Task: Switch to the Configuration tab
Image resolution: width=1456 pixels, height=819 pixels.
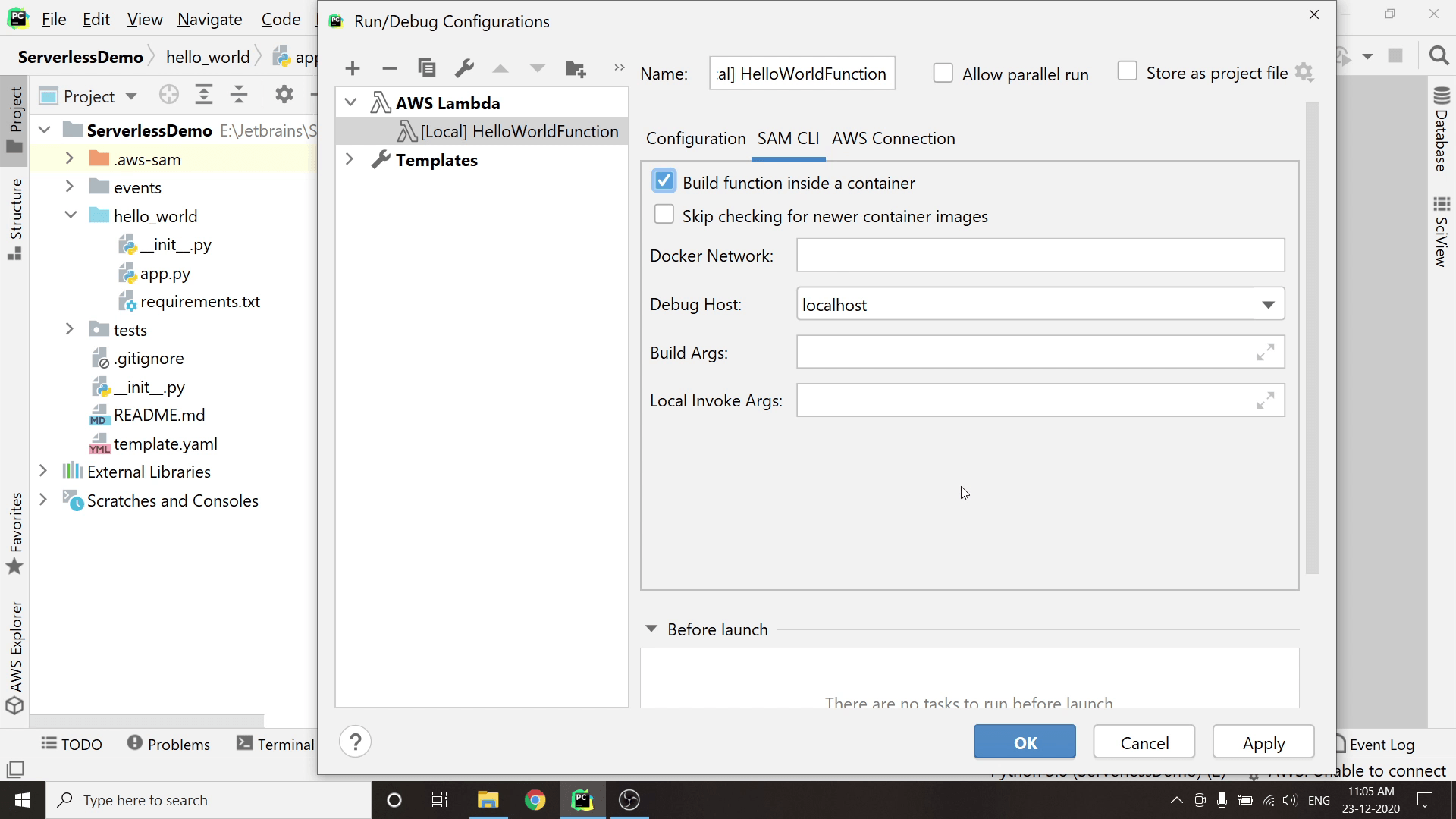Action: coord(695,139)
